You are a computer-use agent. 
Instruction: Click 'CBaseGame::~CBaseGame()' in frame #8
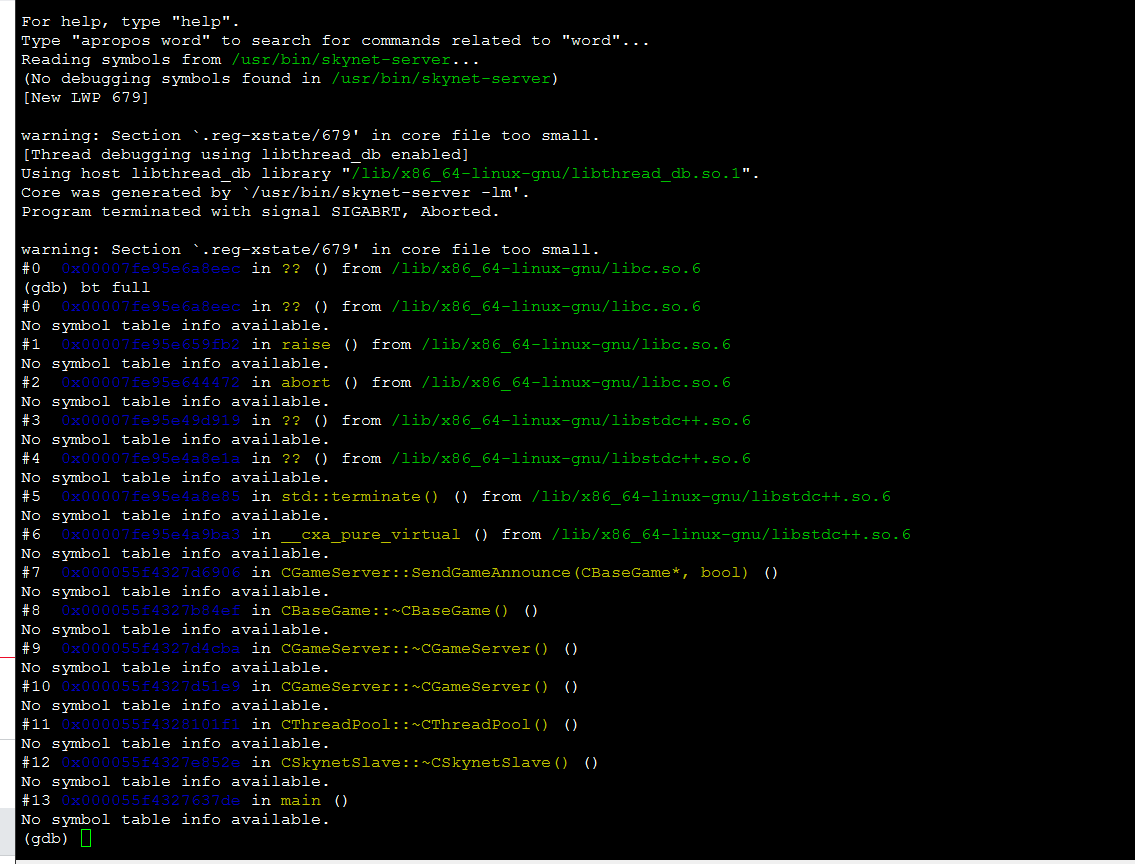click(395, 610)
